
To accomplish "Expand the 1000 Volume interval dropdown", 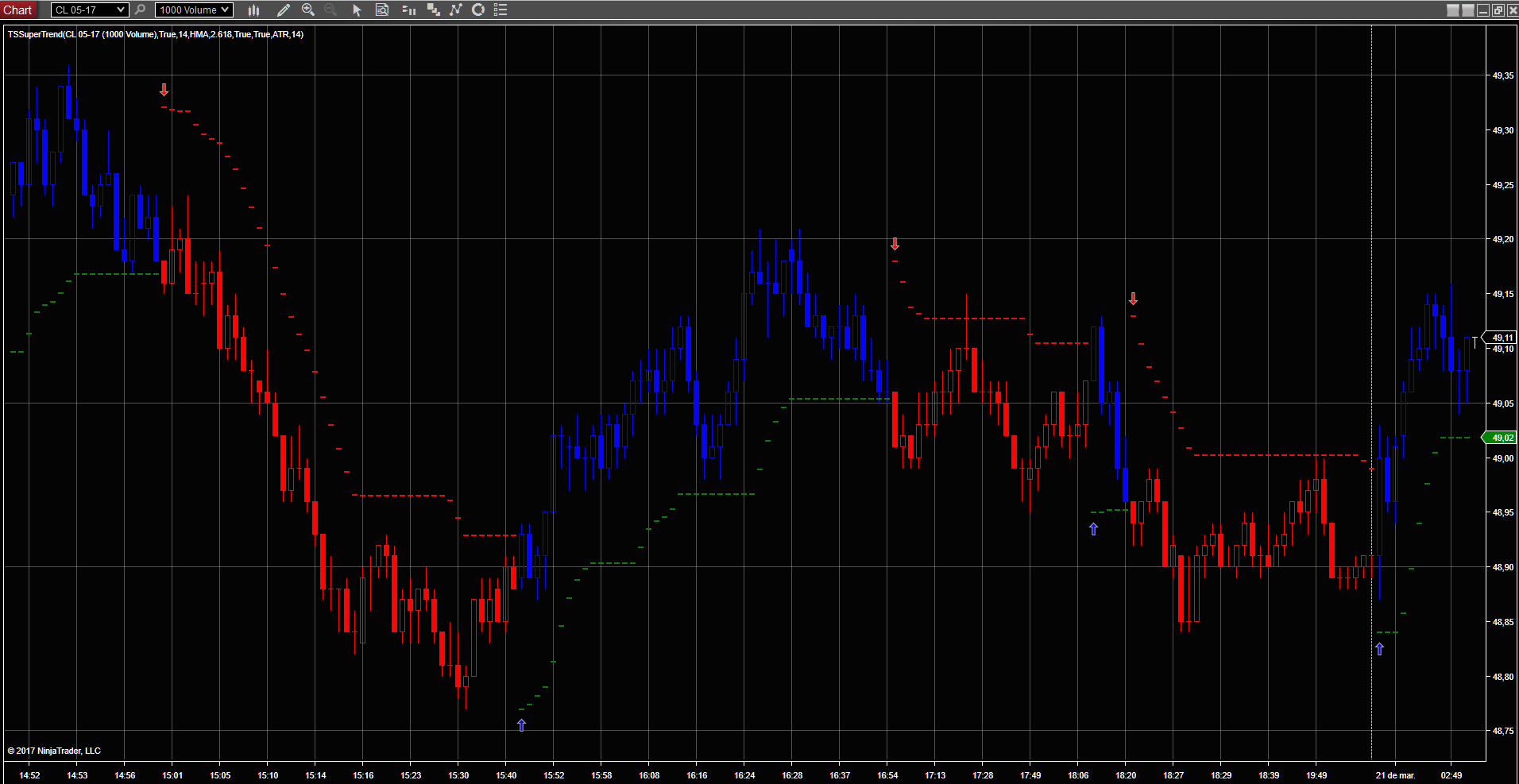I will tap(226, 10).
